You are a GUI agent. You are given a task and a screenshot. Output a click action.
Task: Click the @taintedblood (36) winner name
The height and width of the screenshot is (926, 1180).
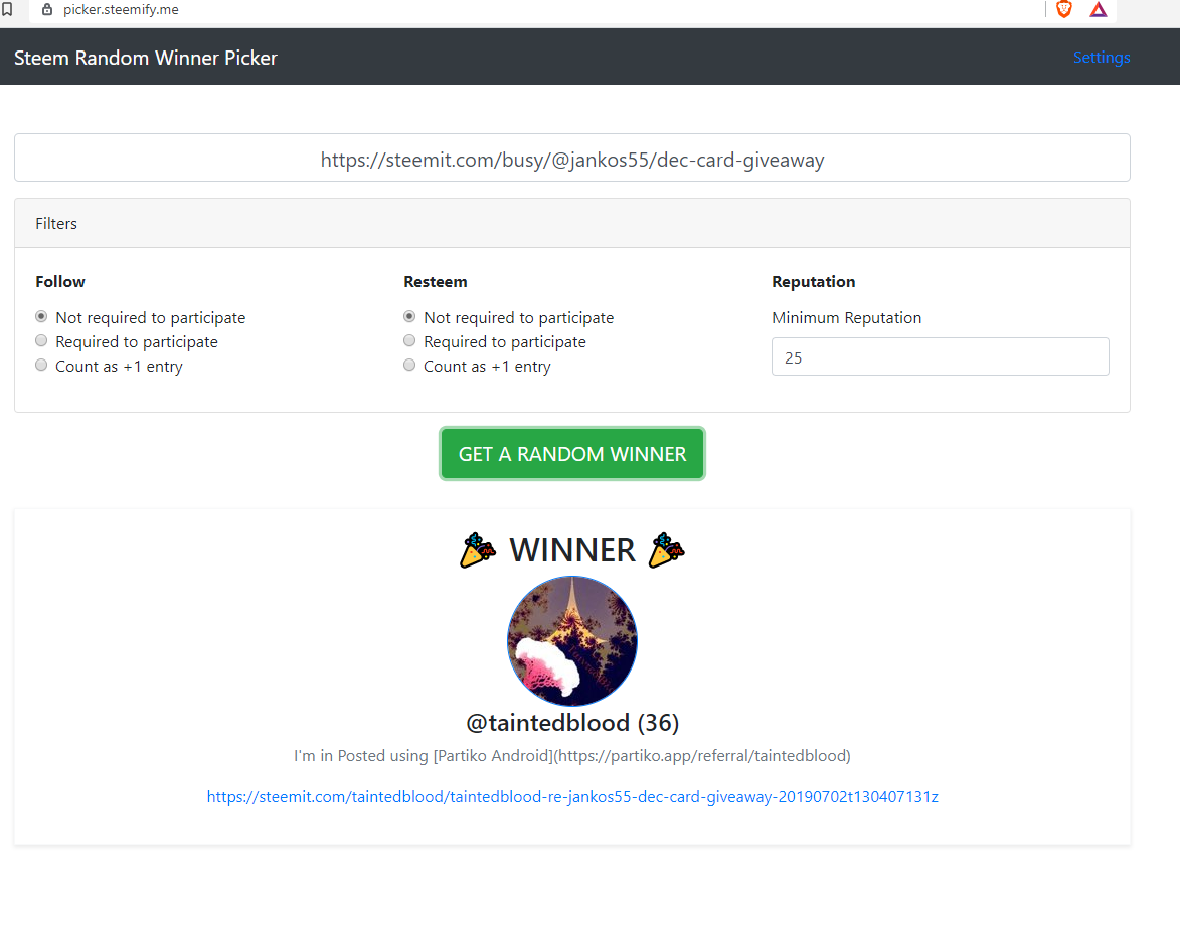[572, 723]
